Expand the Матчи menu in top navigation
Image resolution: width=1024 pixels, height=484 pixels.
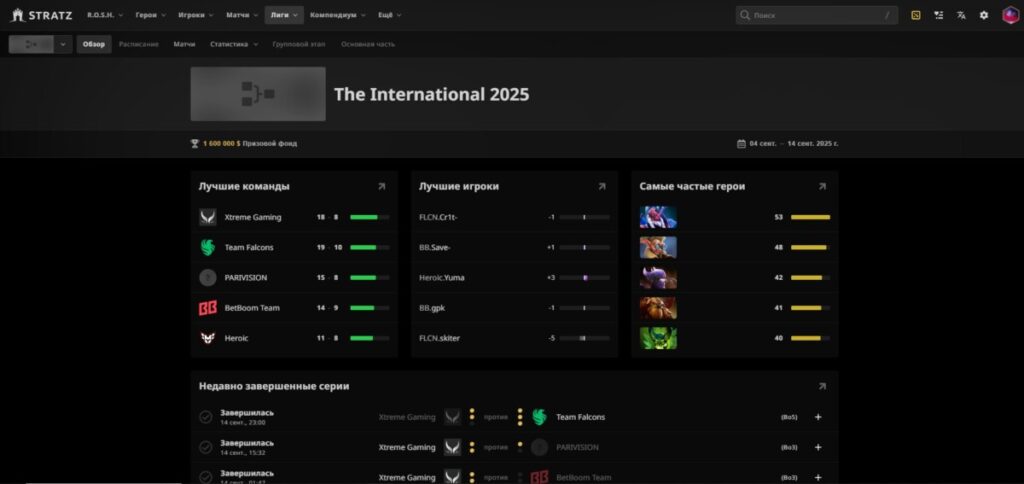pyautogui.click(x=241, y=15)
